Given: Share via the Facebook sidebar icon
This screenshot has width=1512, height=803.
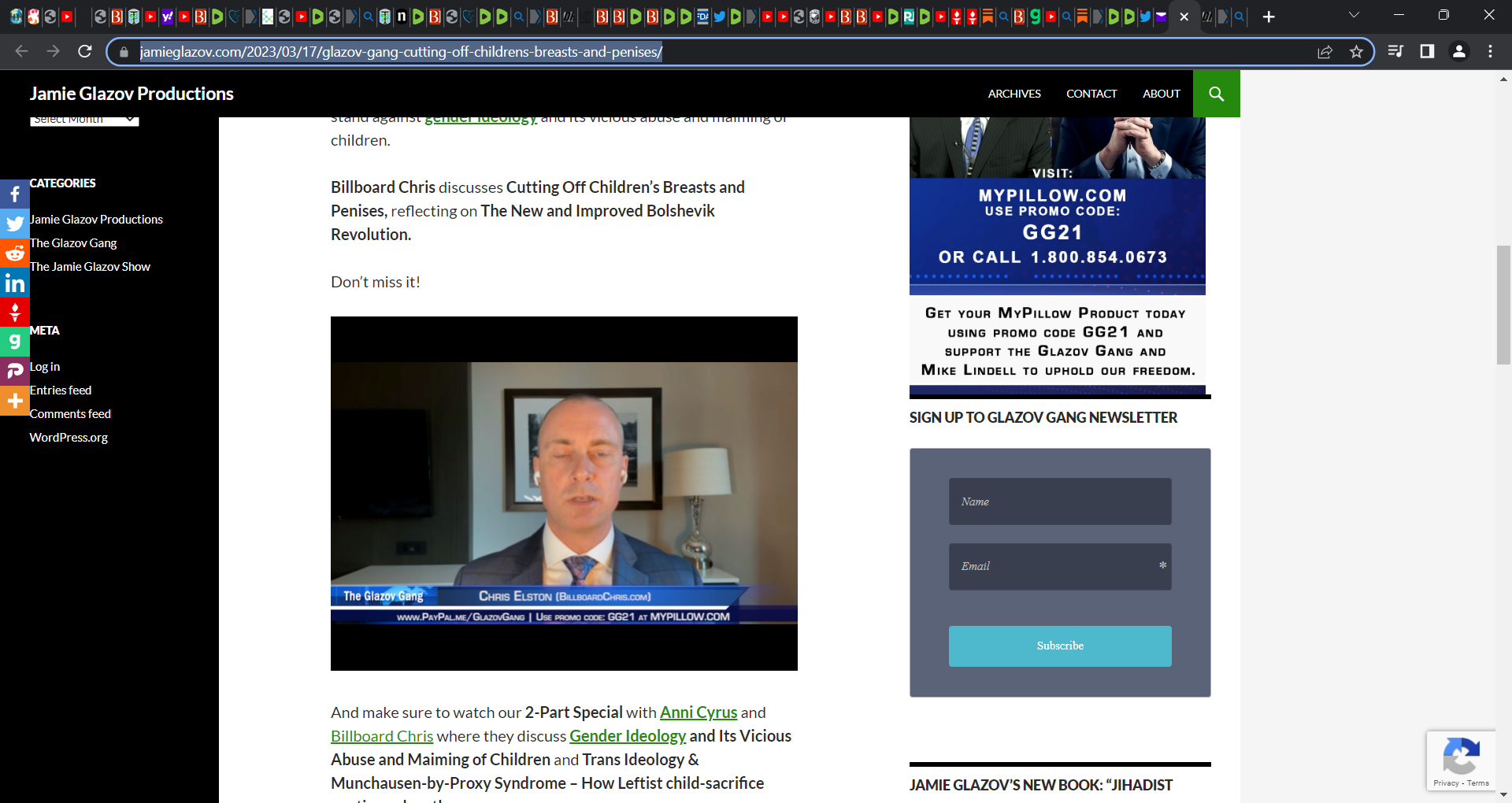Looking at the screenshot, I should pos(14,194).
